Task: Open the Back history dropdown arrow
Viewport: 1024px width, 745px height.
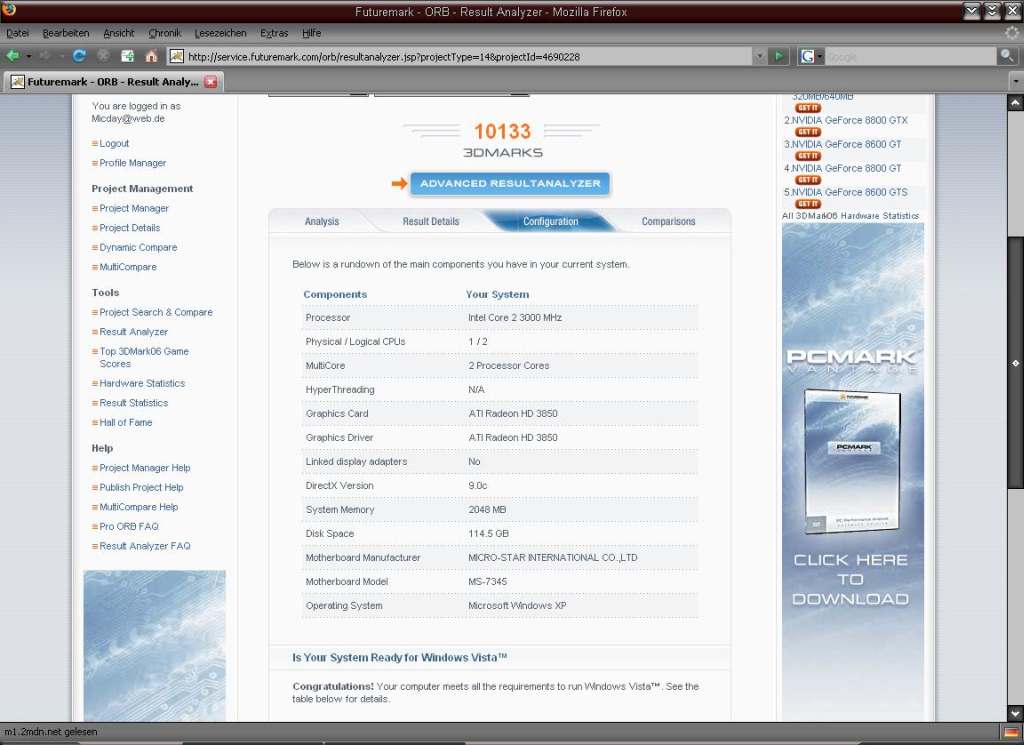Action: click(29, 57)
